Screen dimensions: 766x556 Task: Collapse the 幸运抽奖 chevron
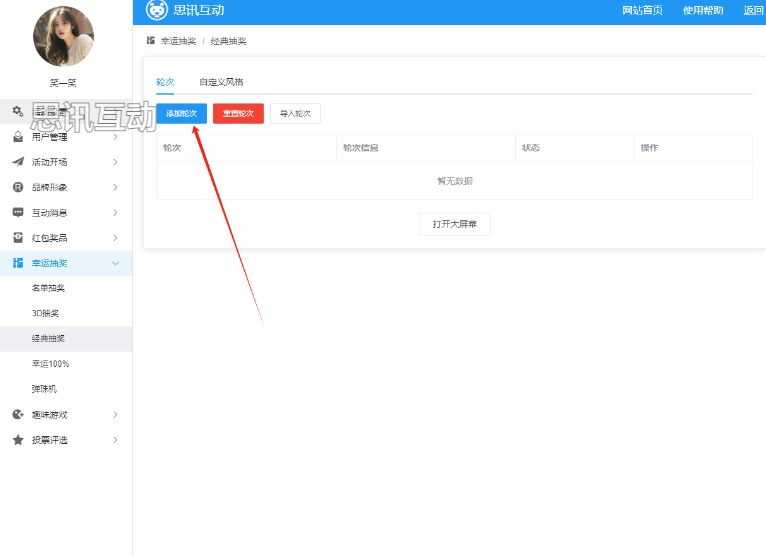click(x=115, y=263)
